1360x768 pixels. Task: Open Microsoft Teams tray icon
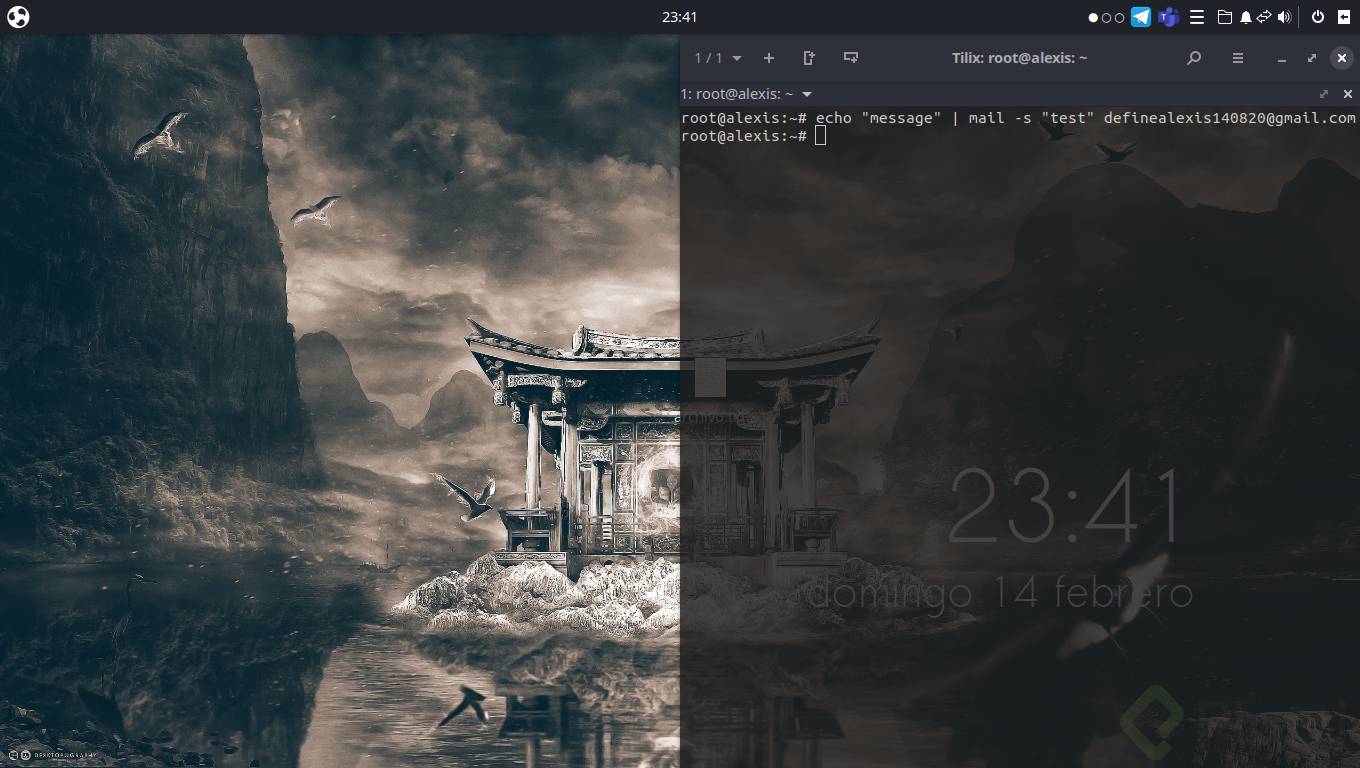1168,17
